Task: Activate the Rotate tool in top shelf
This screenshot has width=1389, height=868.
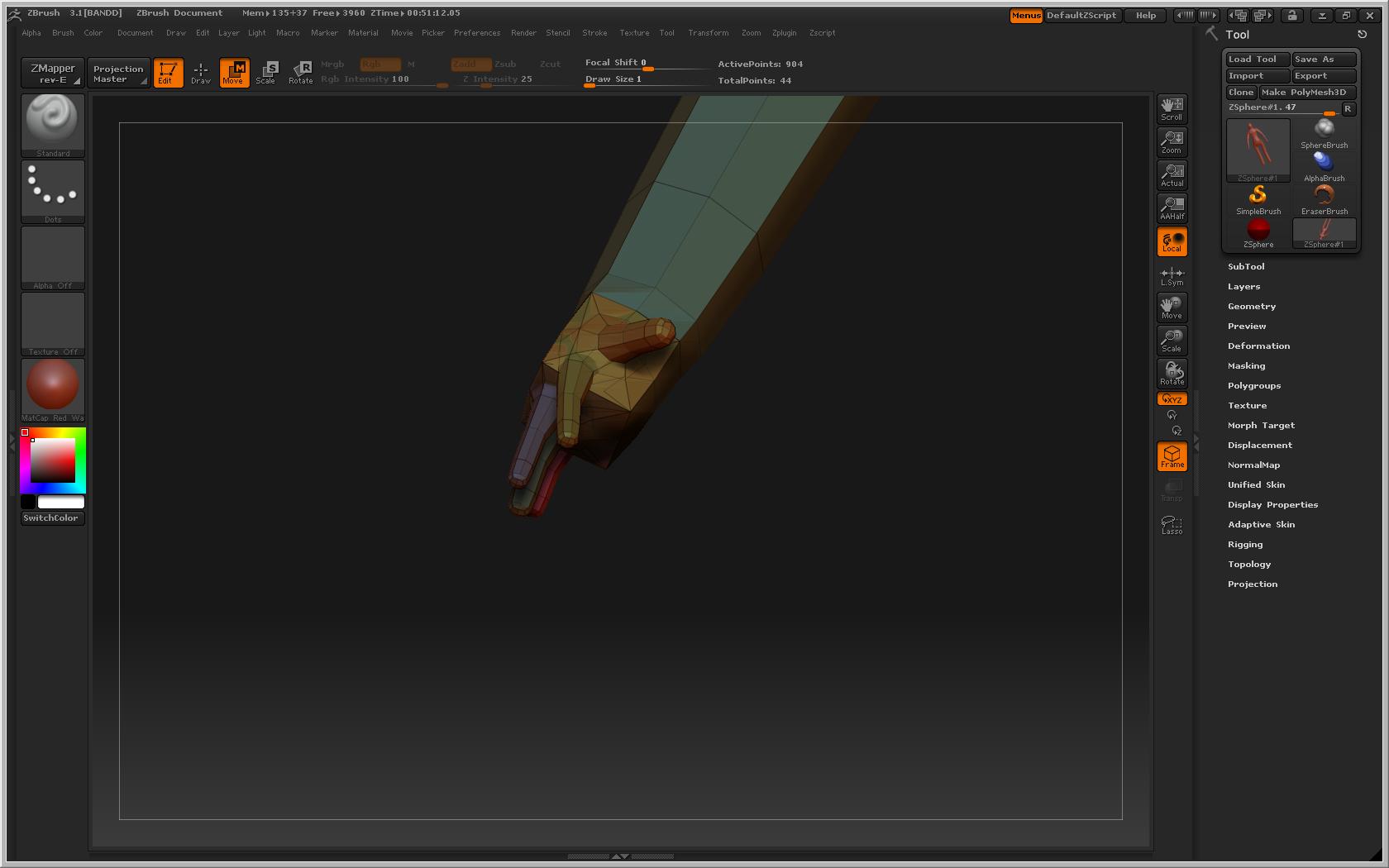Action: [301, 73]
